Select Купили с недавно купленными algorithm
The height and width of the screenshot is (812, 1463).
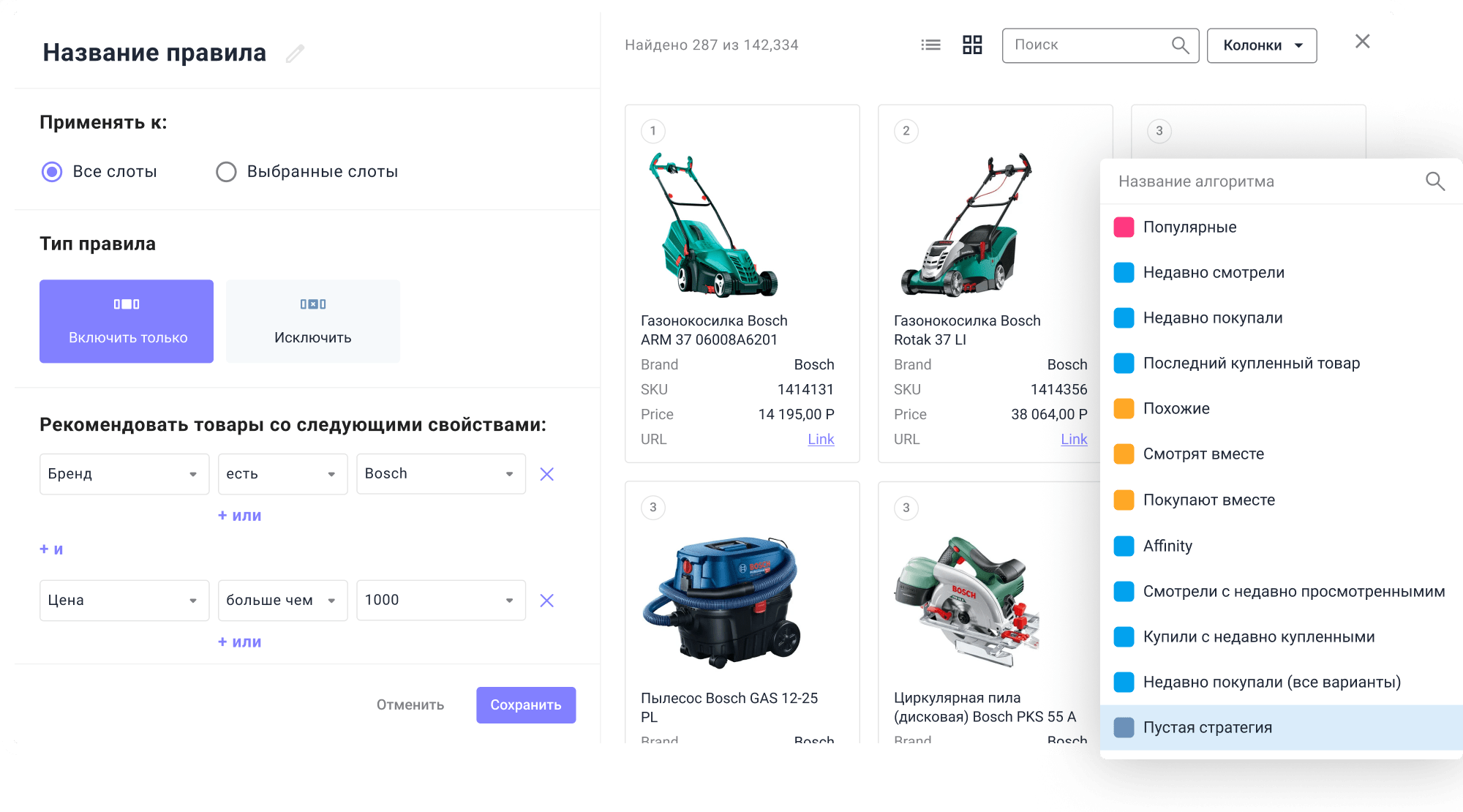point(1282,637)
